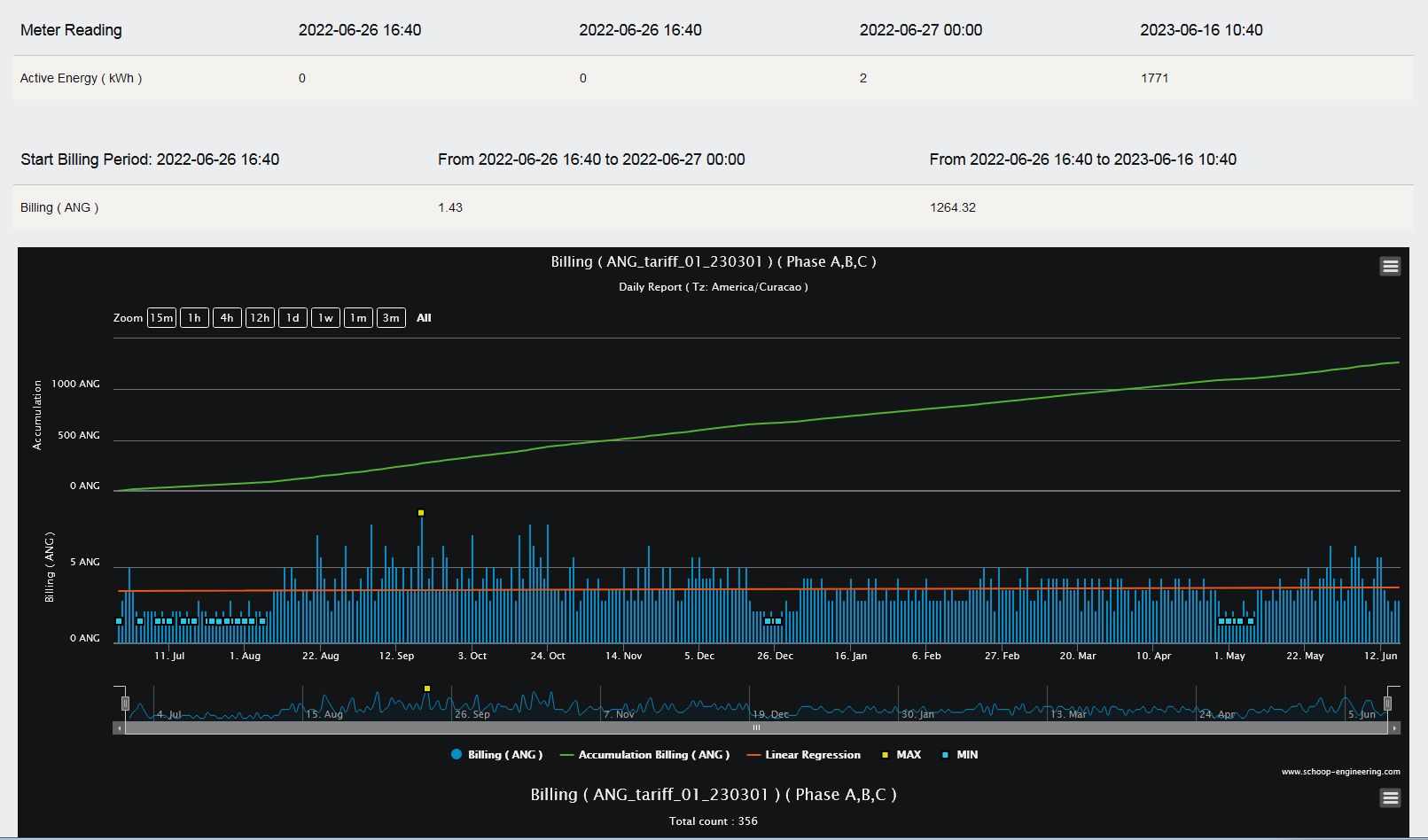
Task: Click the navigator scrollbar left arrow
Action: click(119, 728)
